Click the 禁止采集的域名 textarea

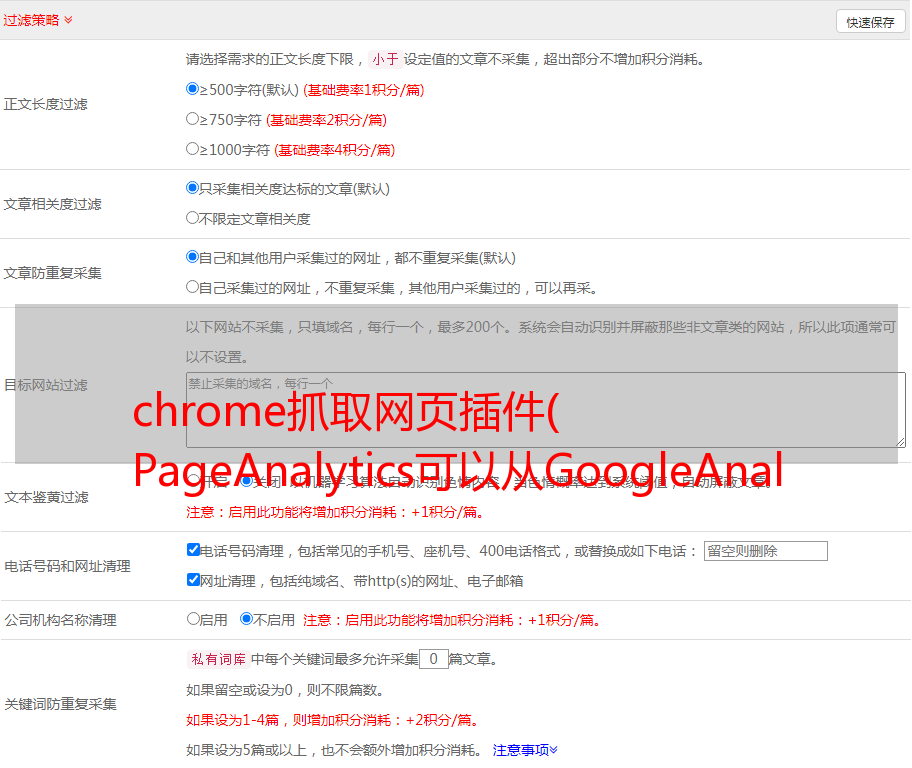click(x=546, y=410)
